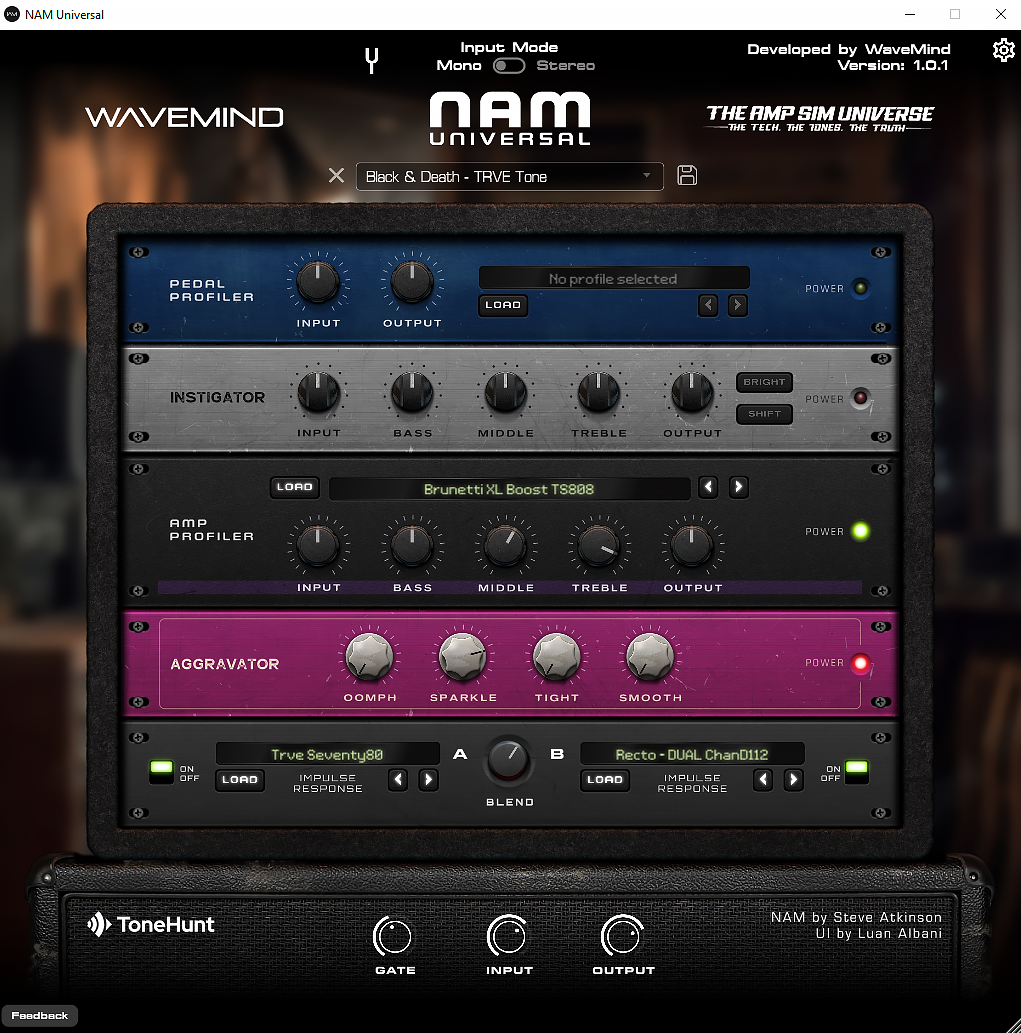Image resolution: width=1021 pixels, height=1033 pixels.
Task: Click the bottom INPUT knob
Action: (x=507, y=935)
